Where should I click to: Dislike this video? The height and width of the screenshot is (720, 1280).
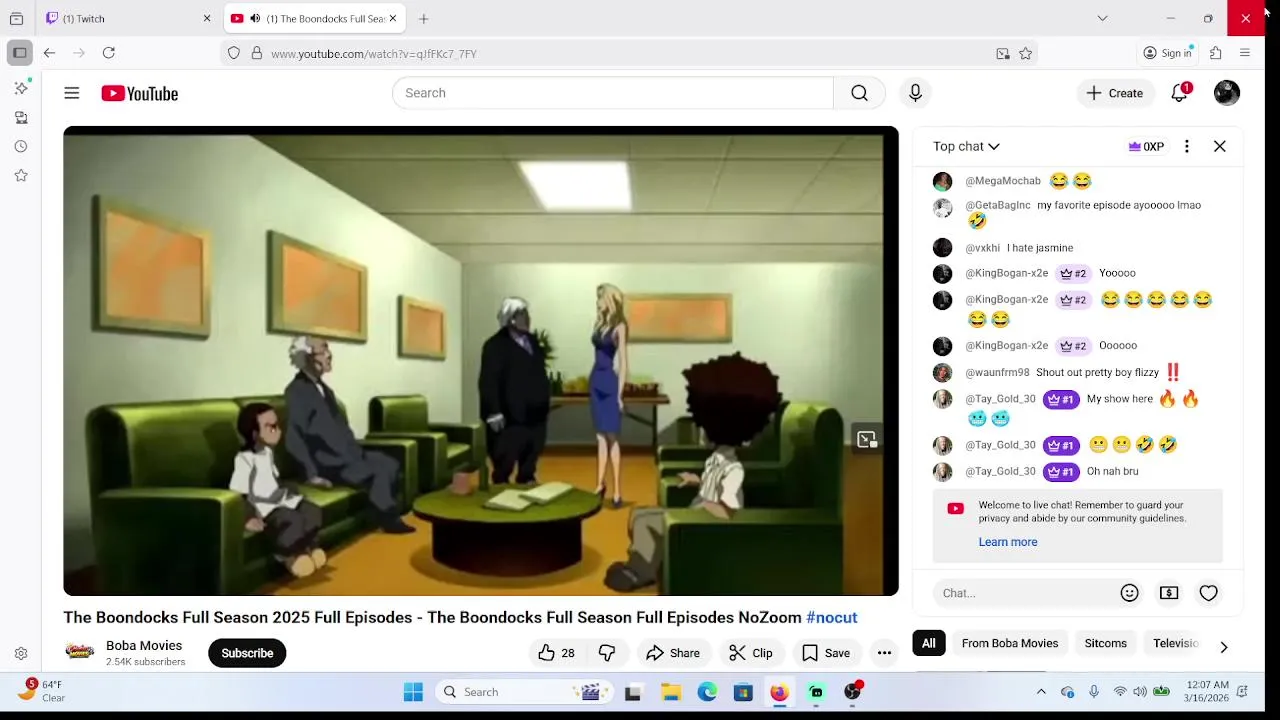(607, 653)
